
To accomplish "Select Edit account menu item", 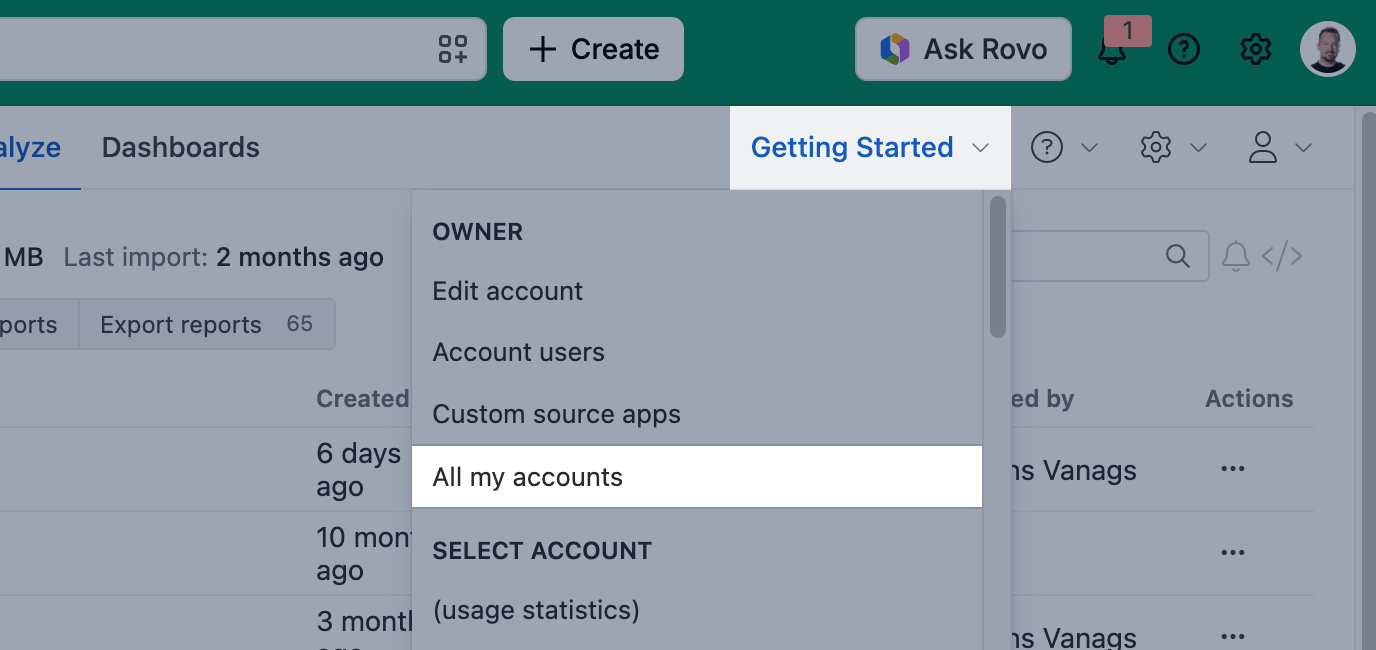I will [697, 291].
